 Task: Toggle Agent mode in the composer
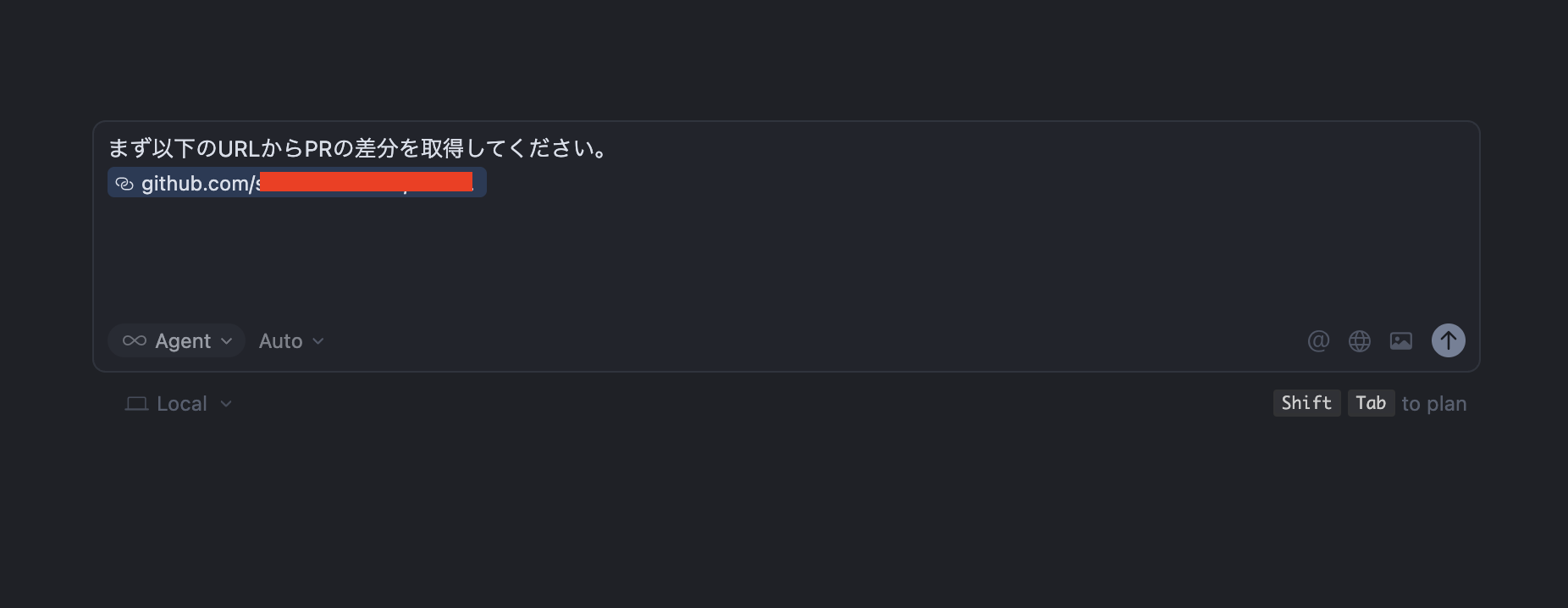[x=176, y=340]
